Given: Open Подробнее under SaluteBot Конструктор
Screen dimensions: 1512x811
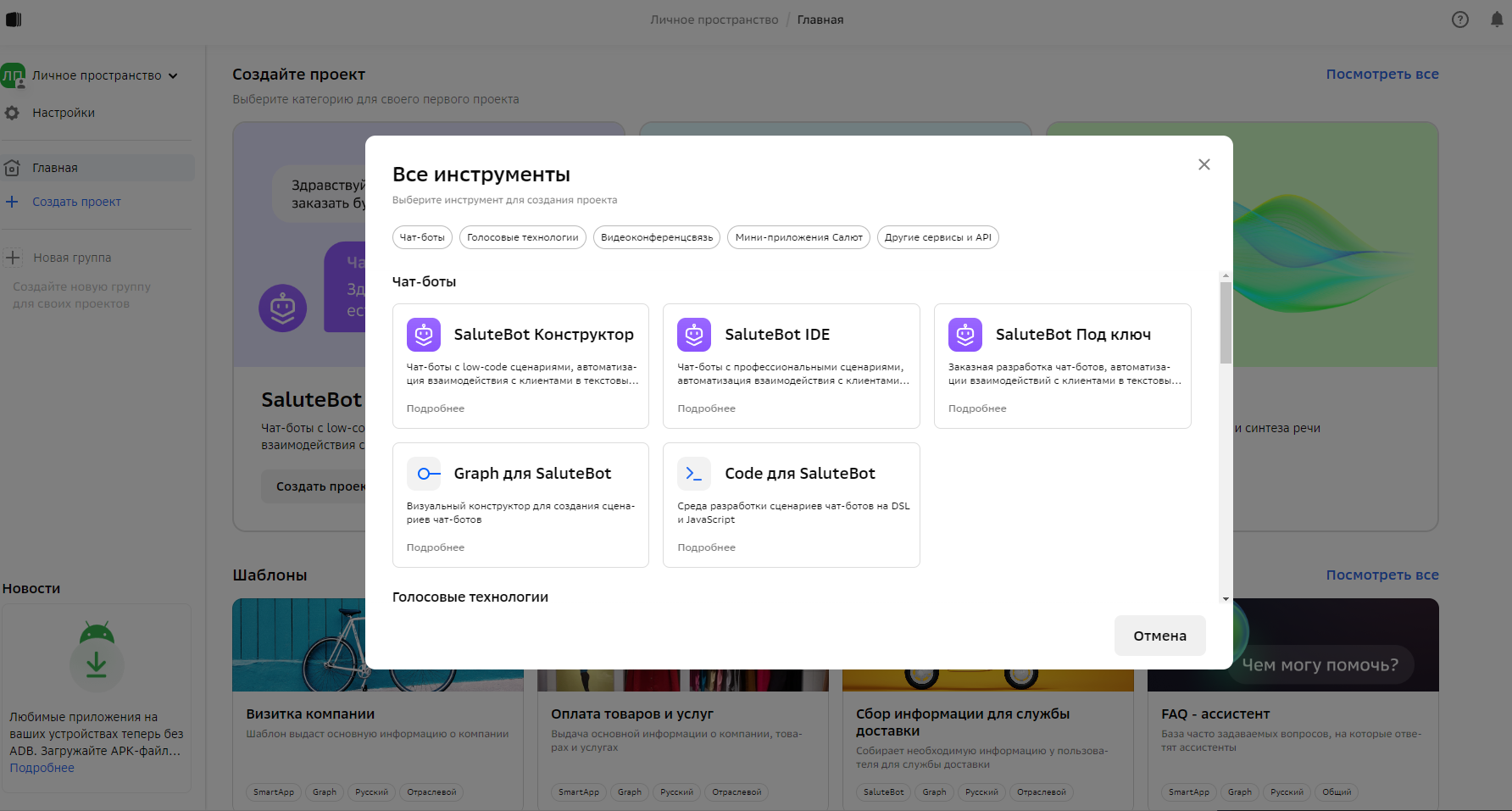Looking at the screenshot, I should coord(436,408).
